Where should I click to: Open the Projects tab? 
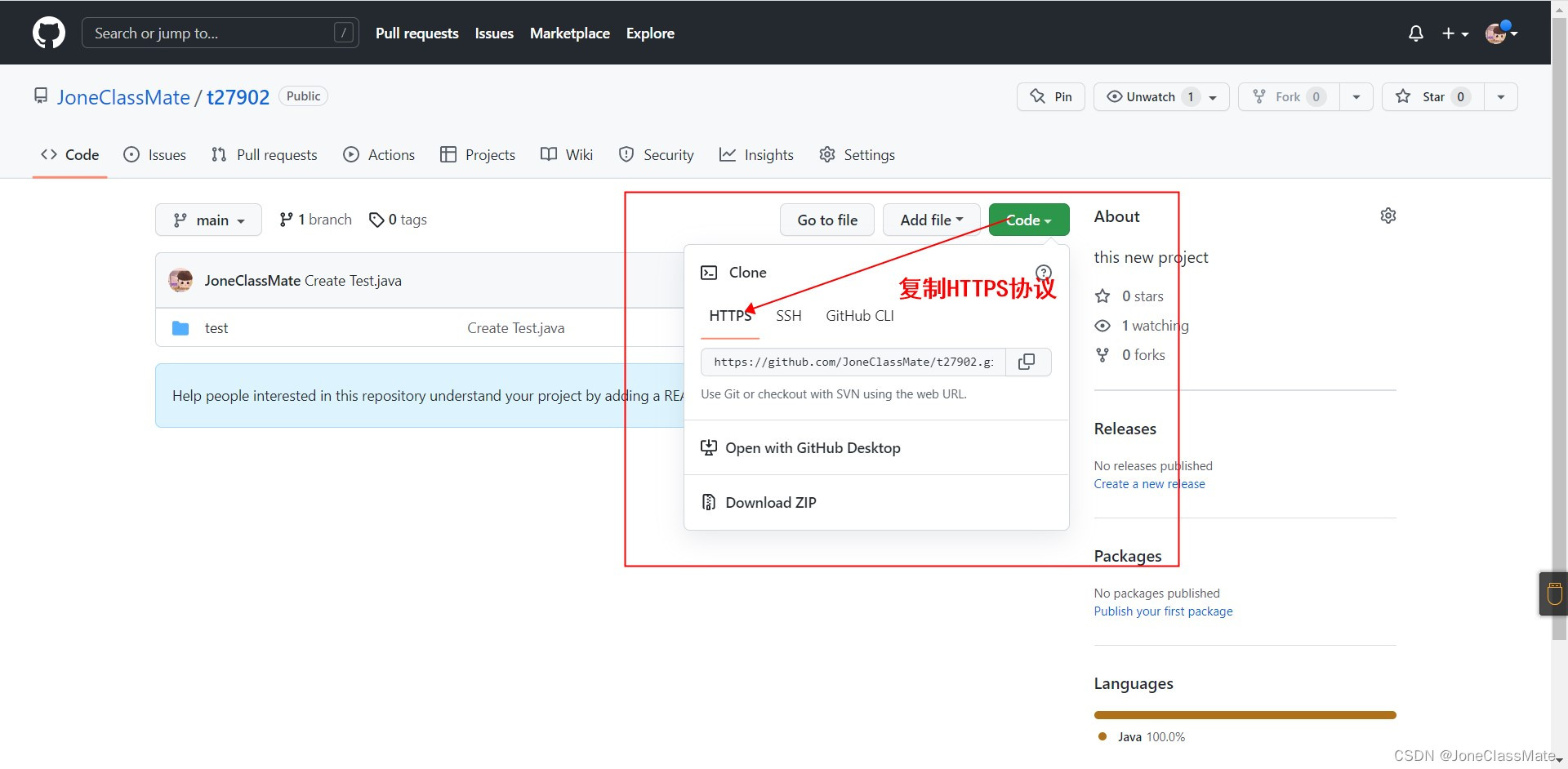click(478, 154)
